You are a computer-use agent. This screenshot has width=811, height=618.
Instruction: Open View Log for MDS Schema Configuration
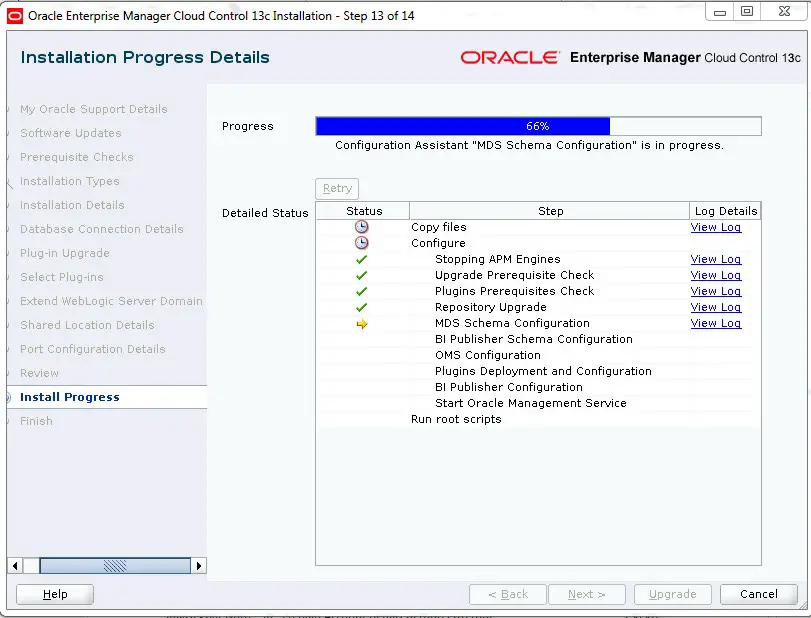click(x=716, y=323)
